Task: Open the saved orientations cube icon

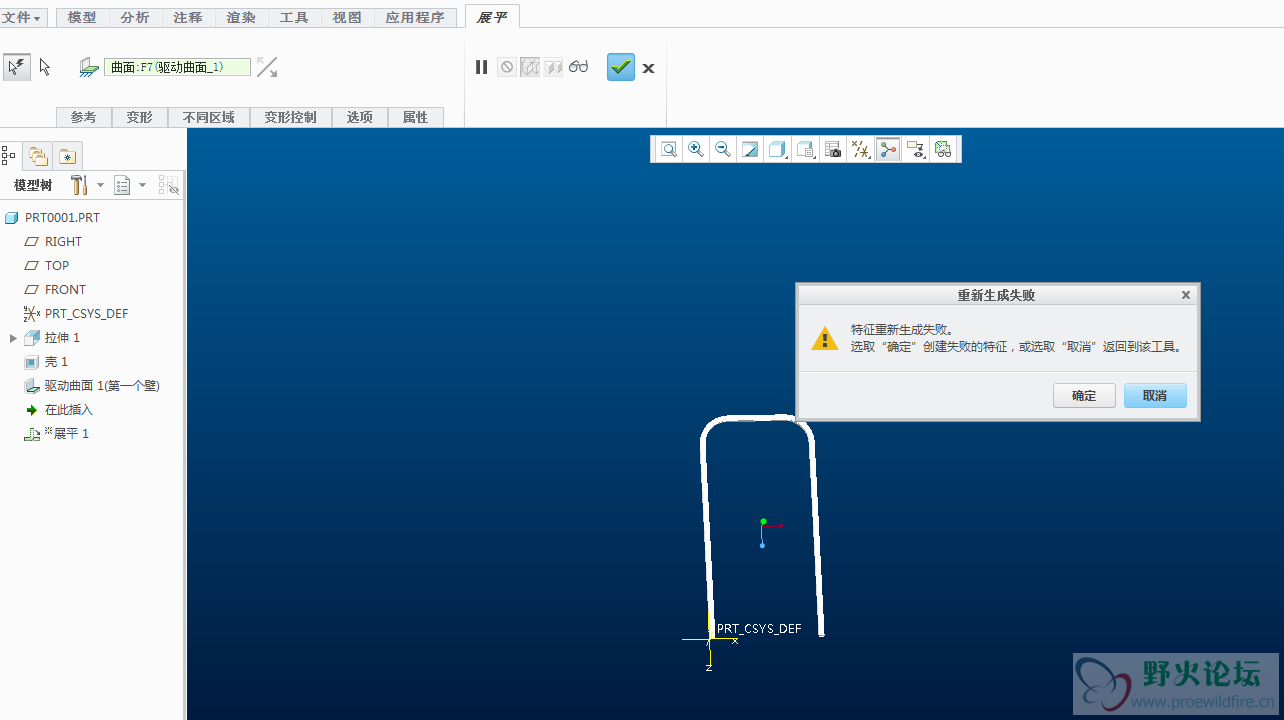Action: pos(805,149)
